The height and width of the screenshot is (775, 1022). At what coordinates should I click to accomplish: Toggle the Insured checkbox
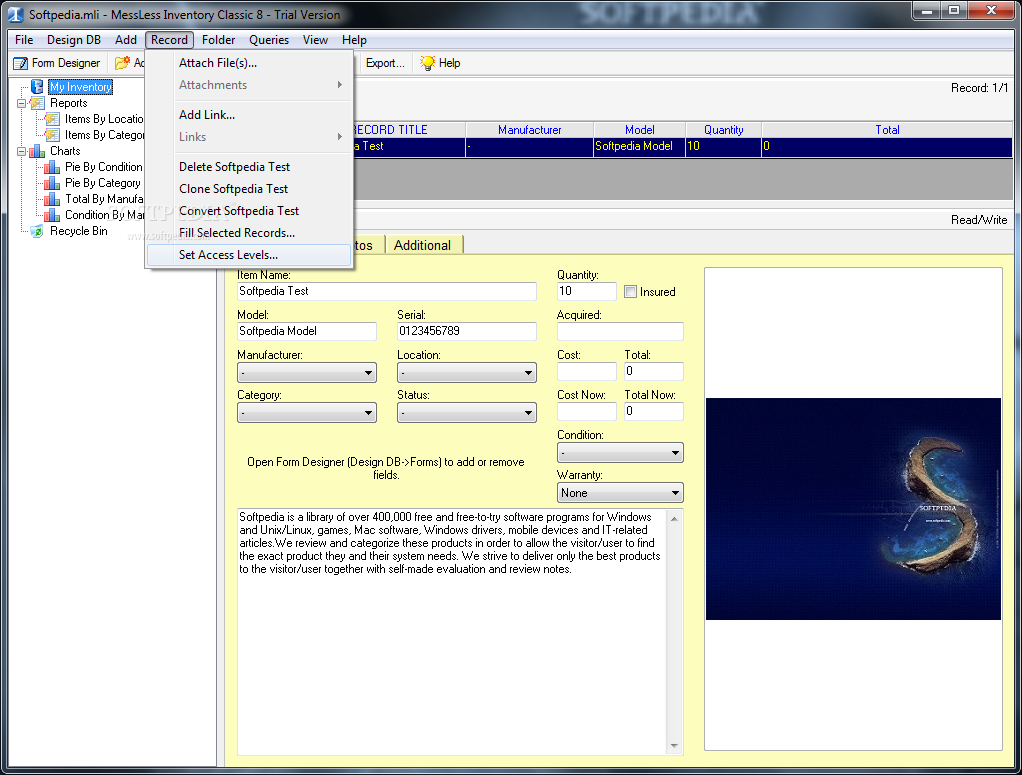630,292
